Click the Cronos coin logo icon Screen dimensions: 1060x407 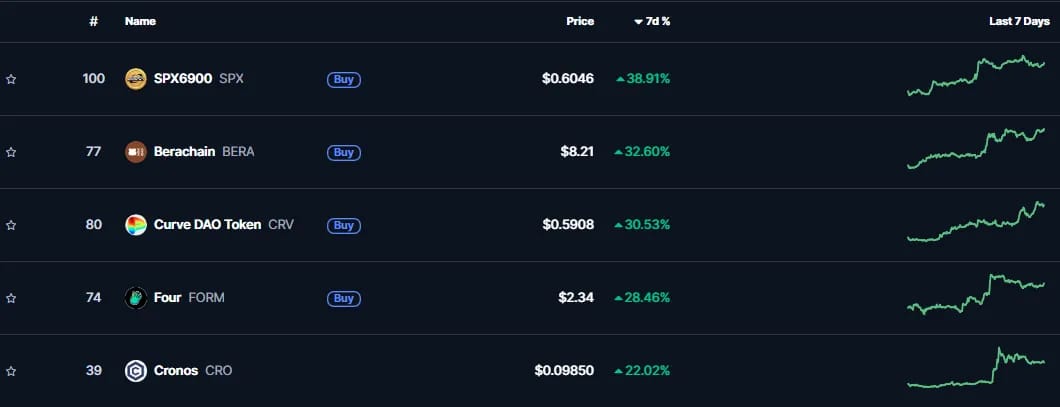coord(136,371)
